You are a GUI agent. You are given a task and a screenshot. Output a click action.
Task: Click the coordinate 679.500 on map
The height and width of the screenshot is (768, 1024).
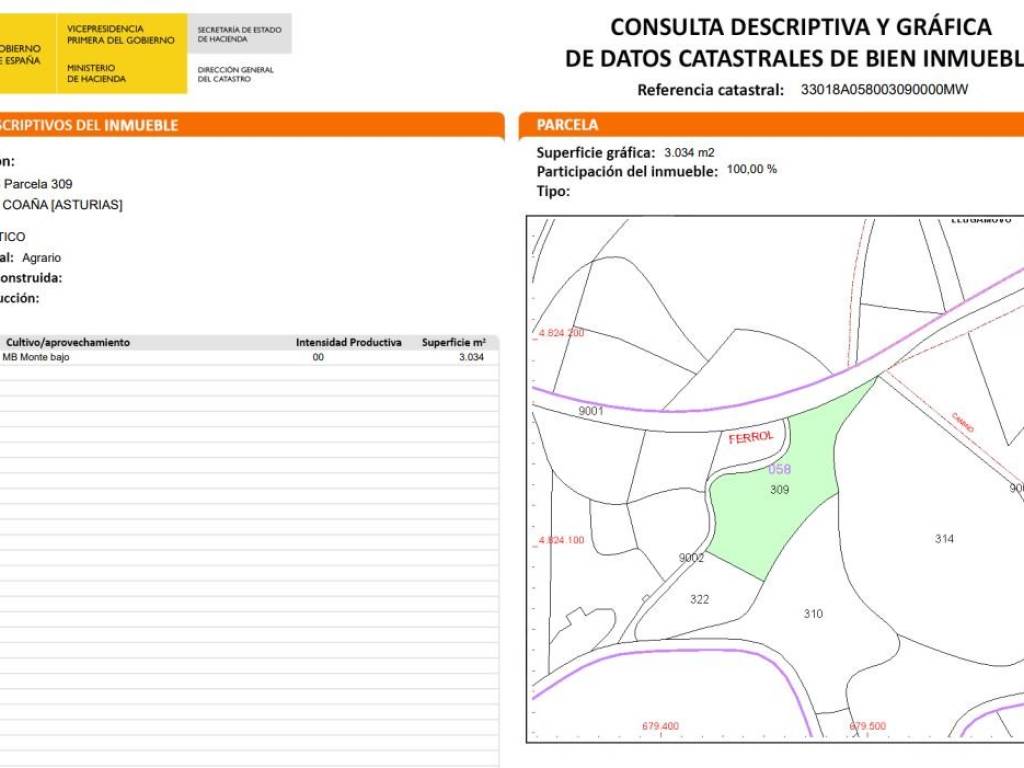(868, 726)
